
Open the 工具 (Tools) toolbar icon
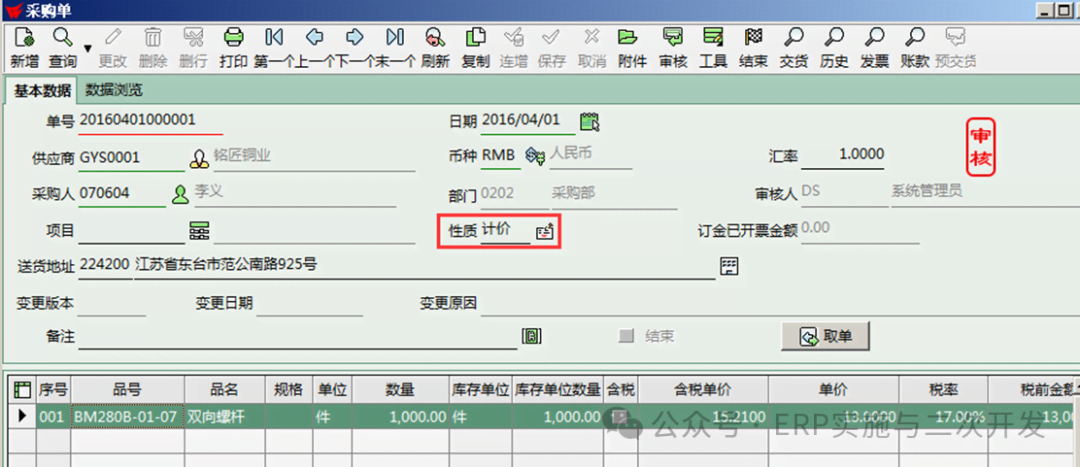click(712, 47)
